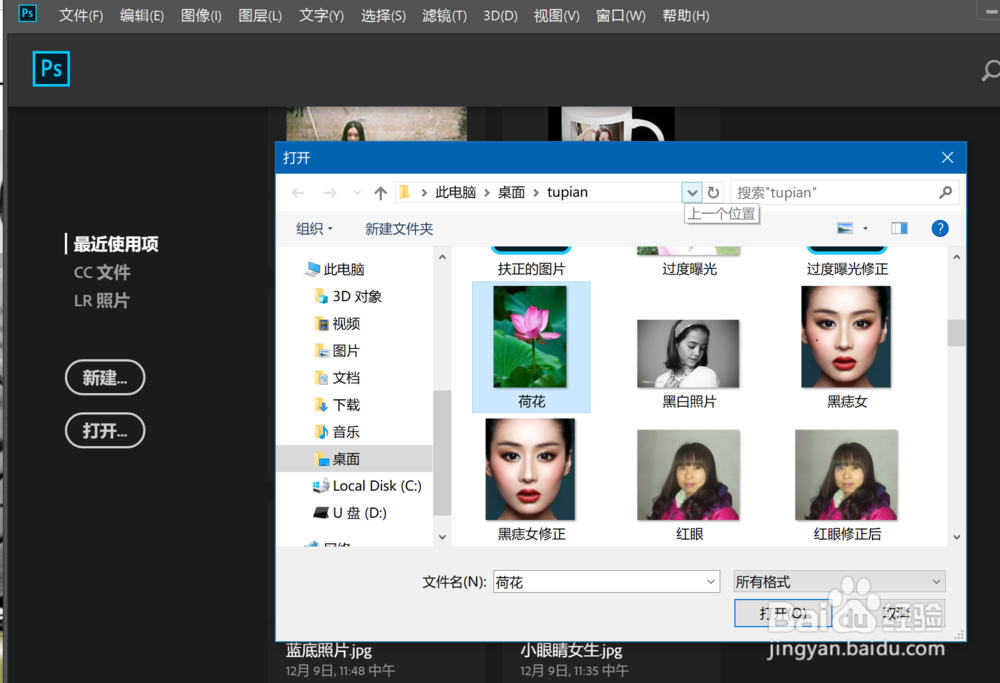Show the preview pane icon
The width and height of the screenshot is (1000, 683).
(899, 228)
